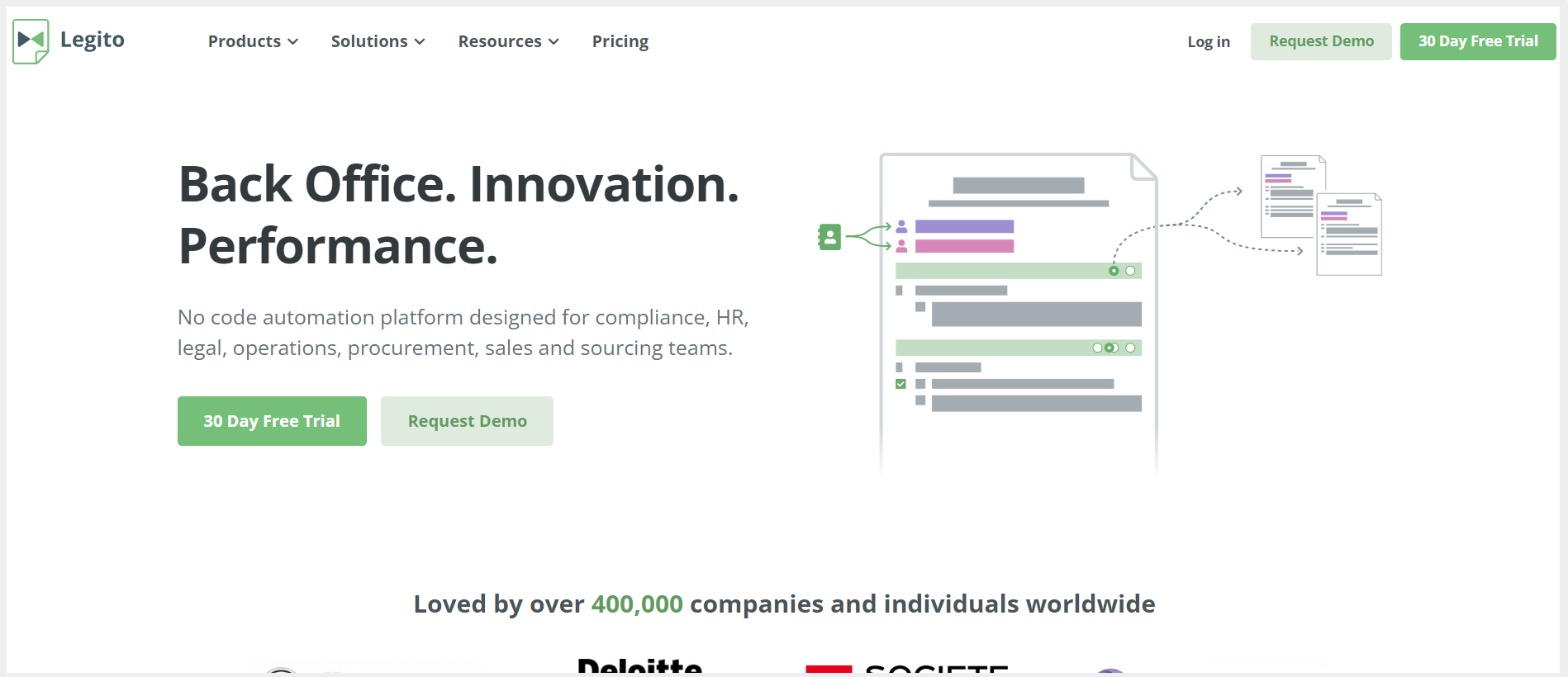The image size is (1568, 677).
Task: Expand the Products dropdown menu
Action: 253,41
